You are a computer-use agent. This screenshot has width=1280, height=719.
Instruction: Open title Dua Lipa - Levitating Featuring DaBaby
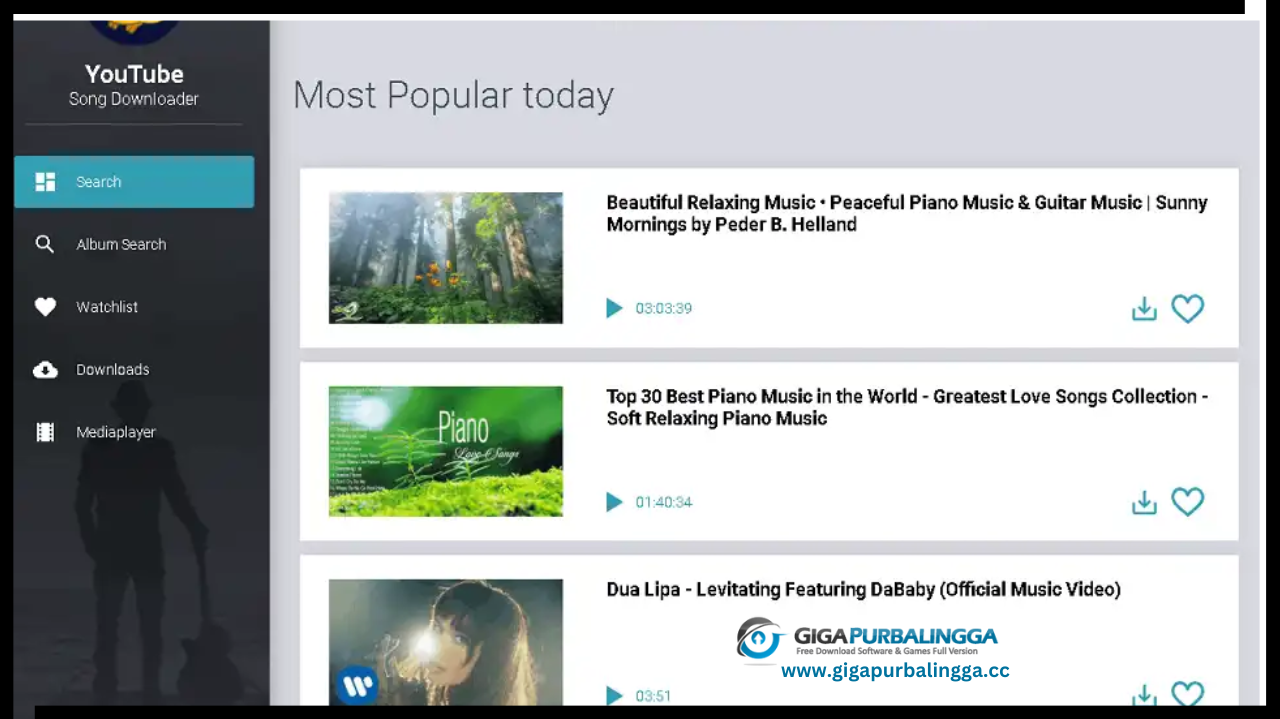click(x=863, y=590)
